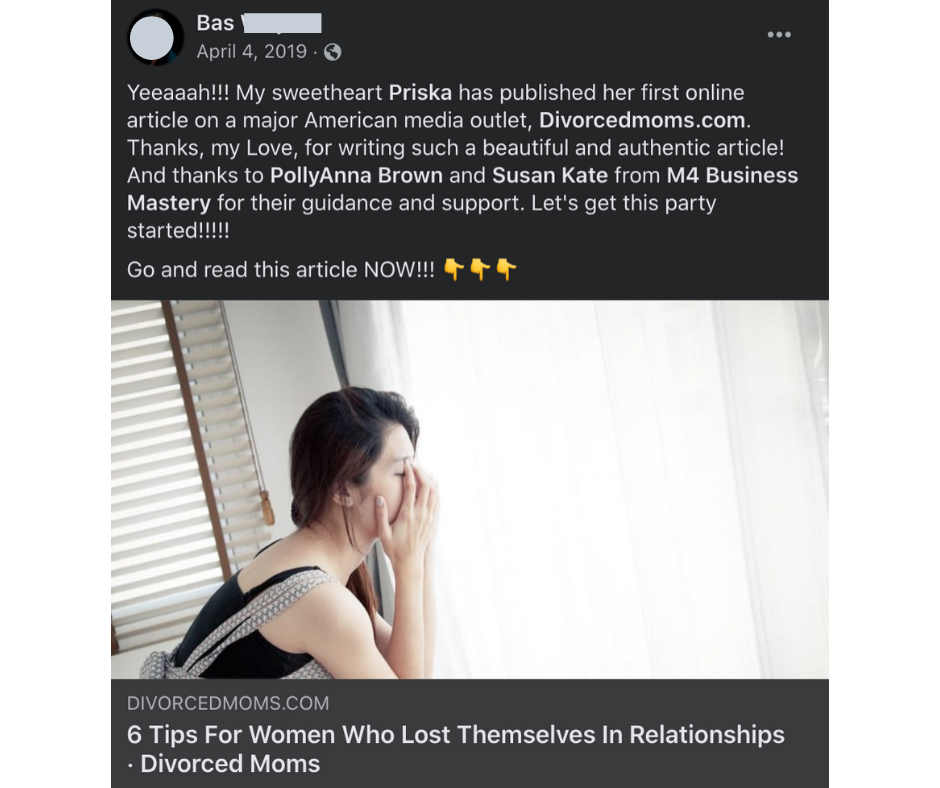Open the three-dot post options menu
940x788 pixels.
[x=779, y=35]
